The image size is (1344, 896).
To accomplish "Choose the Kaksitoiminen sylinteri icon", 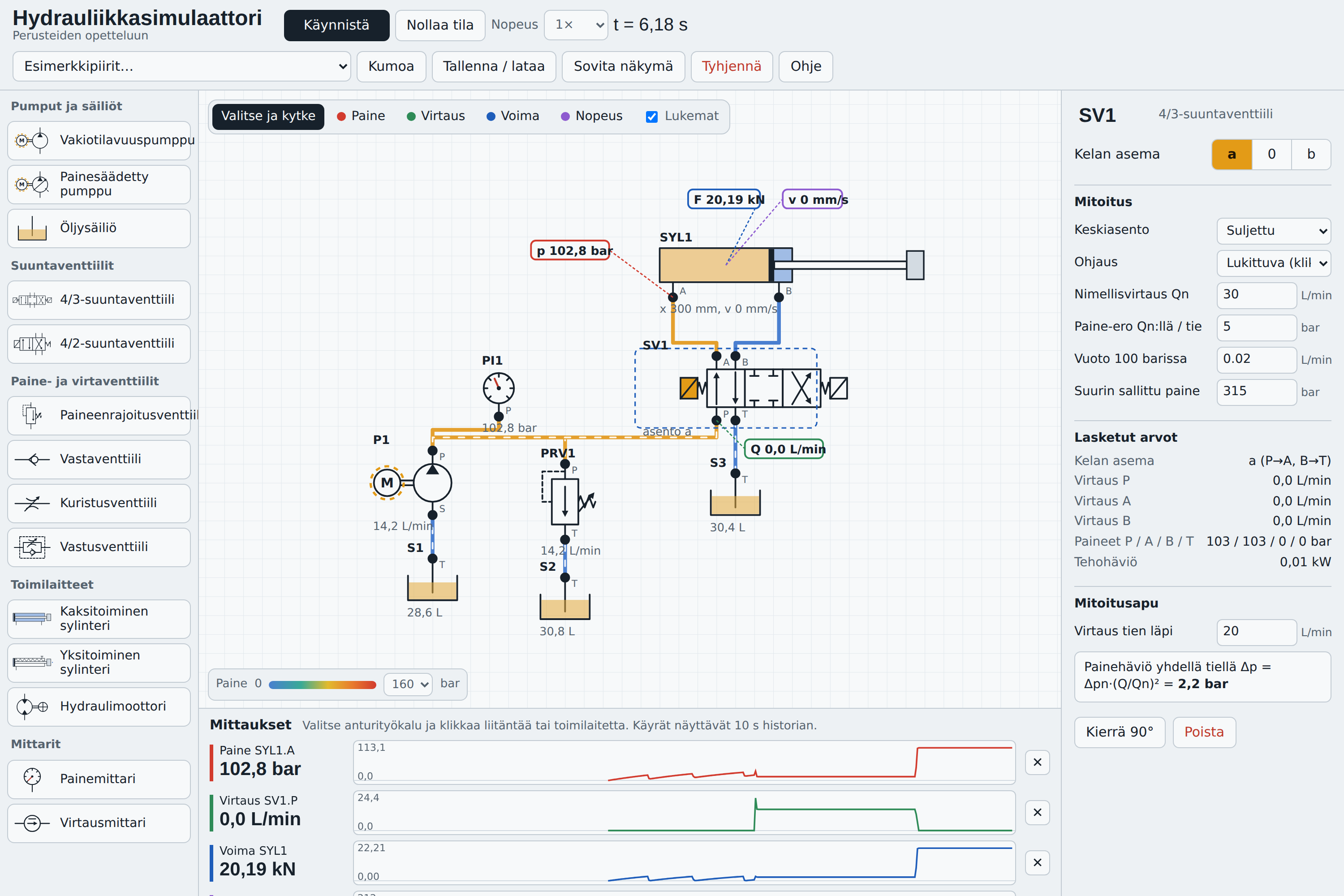I will (32, 618).
